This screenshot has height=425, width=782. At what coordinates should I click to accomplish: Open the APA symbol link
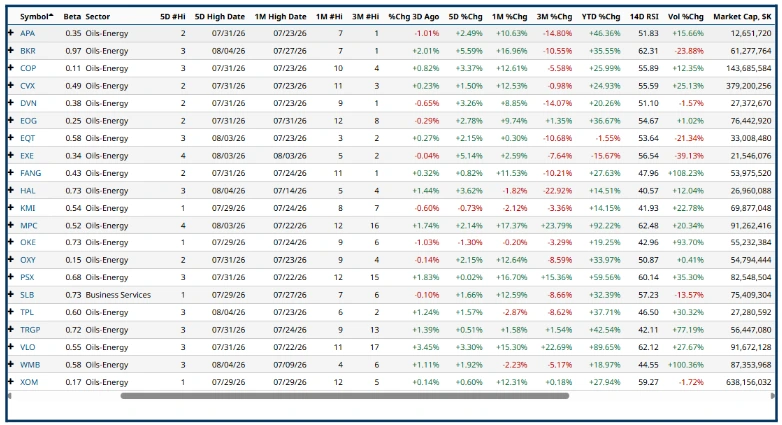pos(27,33)
